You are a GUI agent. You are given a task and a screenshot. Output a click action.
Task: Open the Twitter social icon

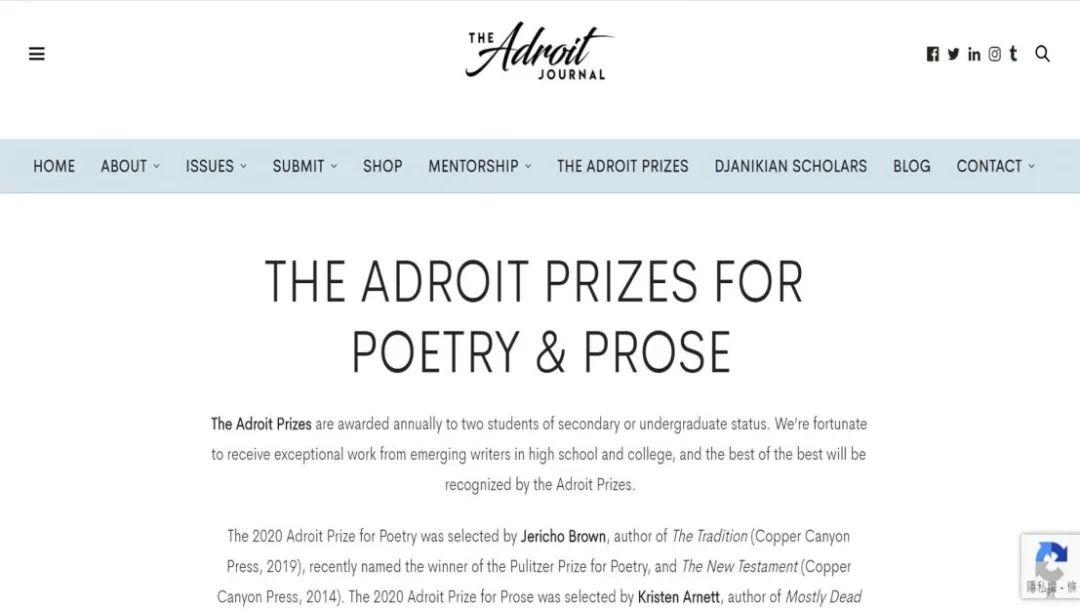[x=953, y=54]
